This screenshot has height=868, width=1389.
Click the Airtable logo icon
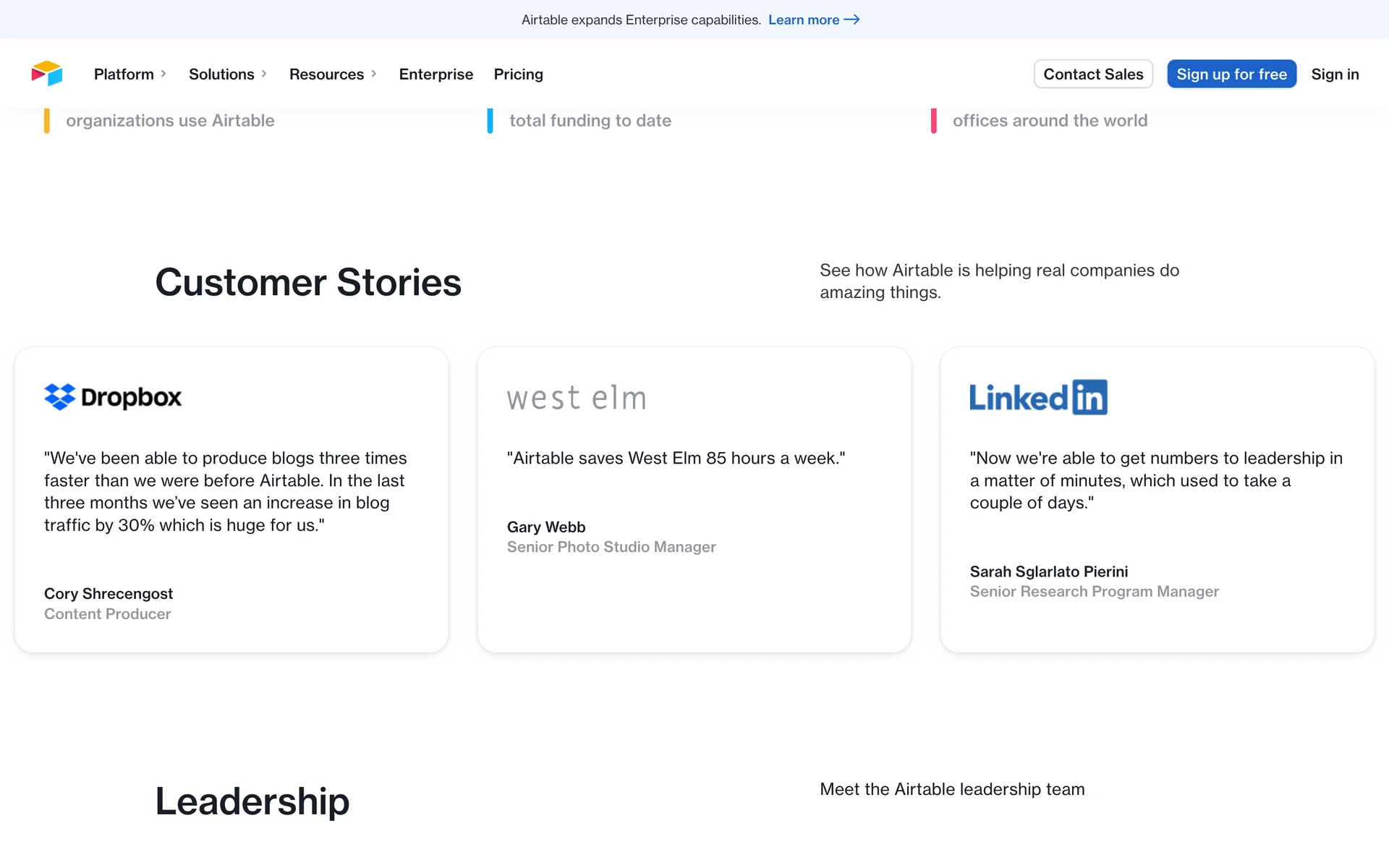pyautogui.click(x=47, y=74)
